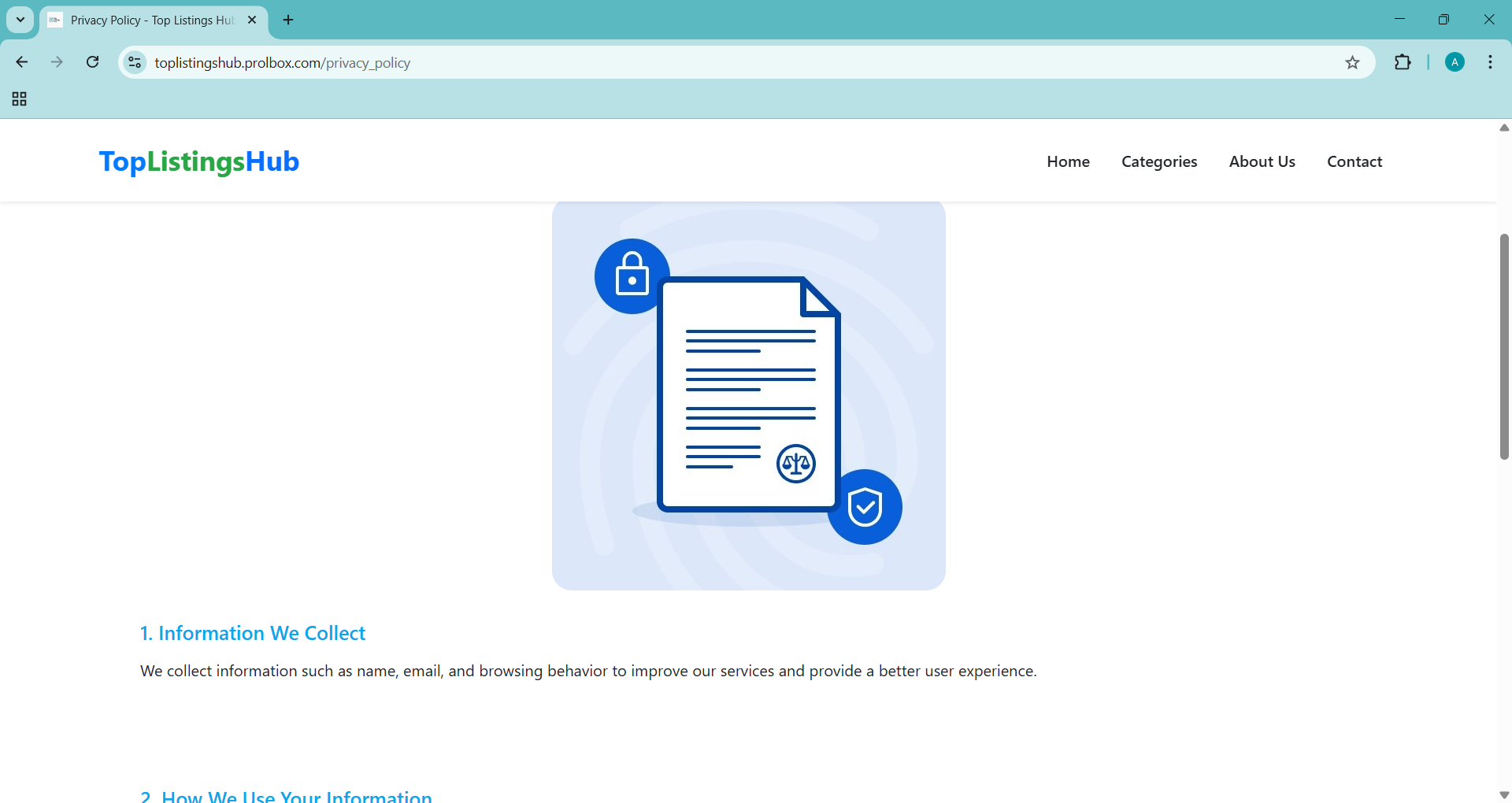Open Chrome three-dot menu
This screenshot has height=803, width=1512.
click(1490, 62)
